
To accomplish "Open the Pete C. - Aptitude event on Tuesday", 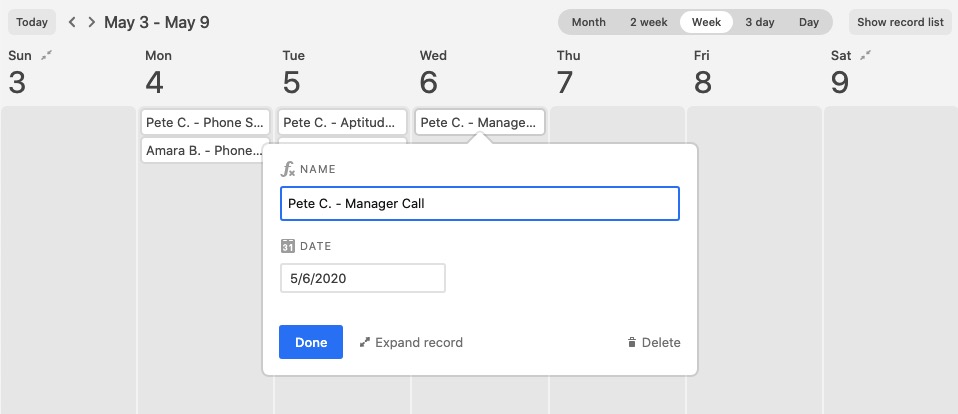I will click(x=342, y=122).
